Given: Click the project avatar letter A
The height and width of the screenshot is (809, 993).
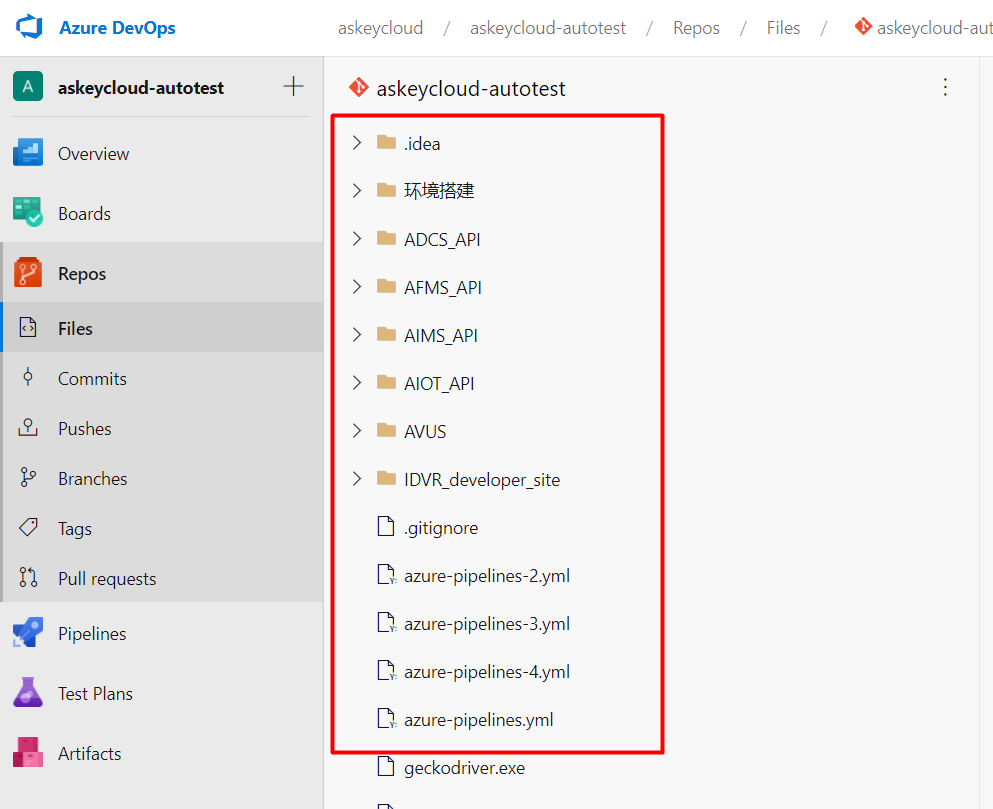Looking at the screenshot, I should click(28, 86).
